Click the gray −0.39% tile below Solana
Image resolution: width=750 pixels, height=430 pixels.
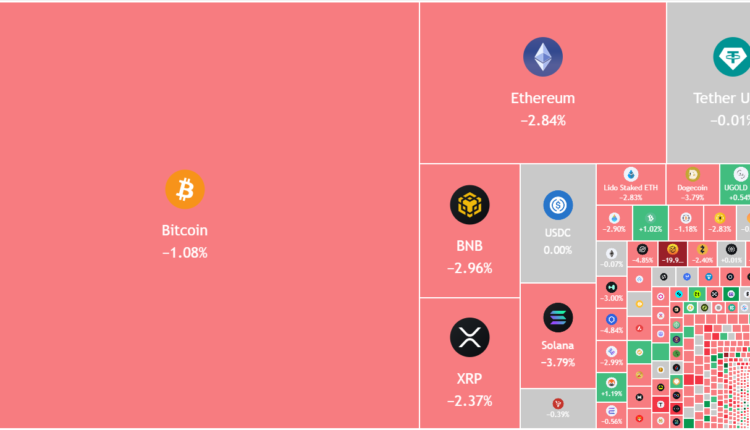(558, 408)
